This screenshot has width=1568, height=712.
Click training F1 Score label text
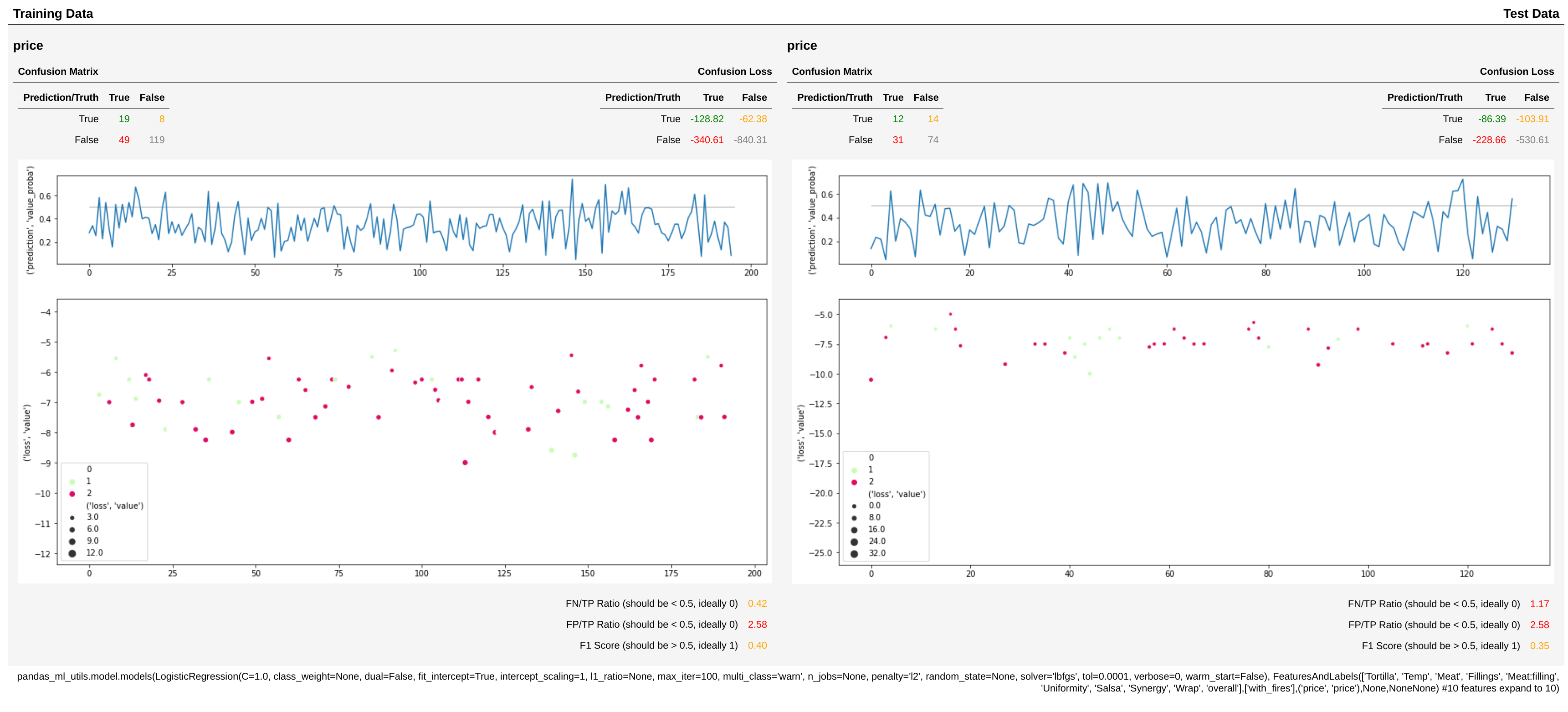[659, 645]
